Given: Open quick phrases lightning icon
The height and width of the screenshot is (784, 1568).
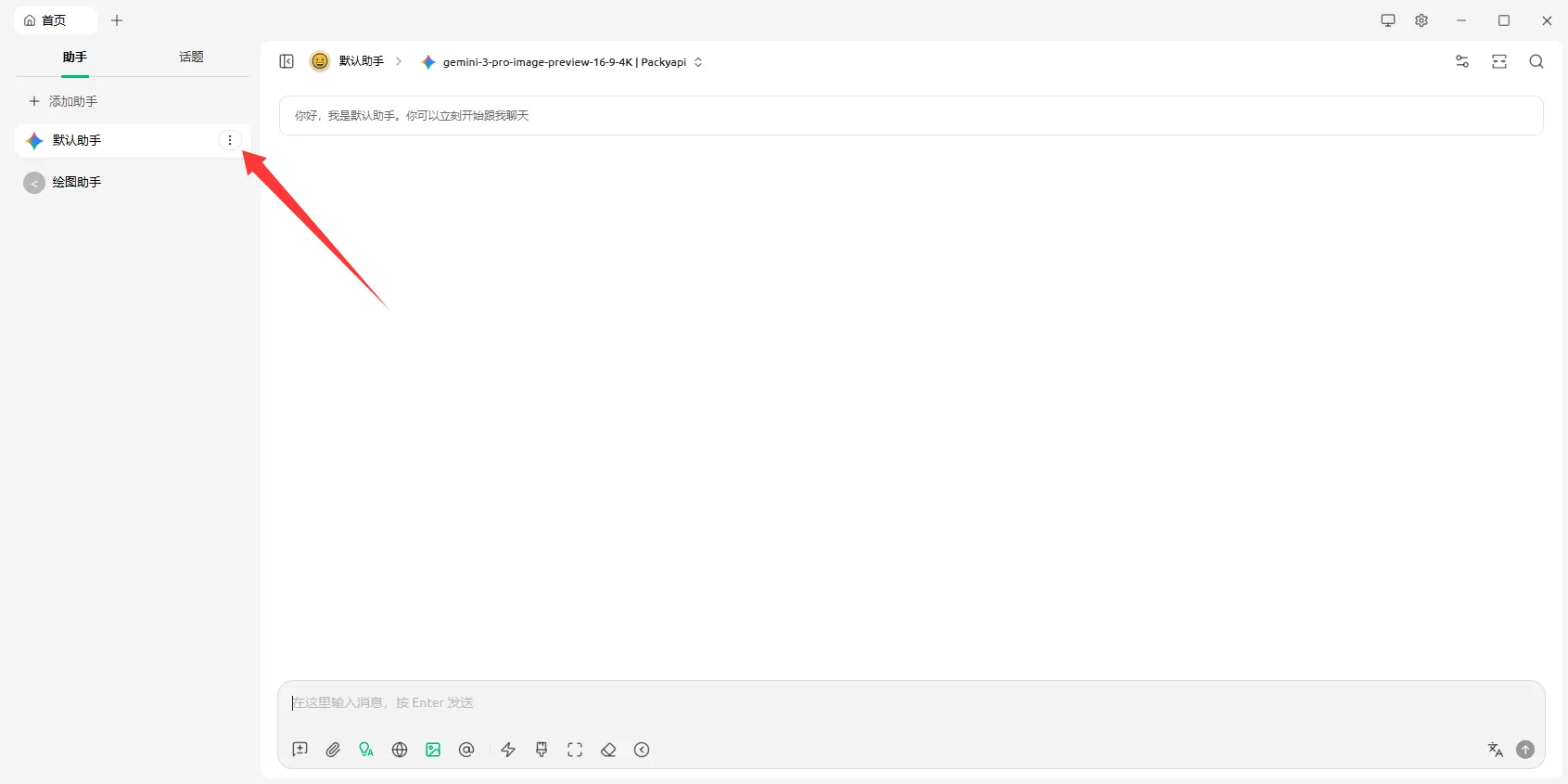Looking at the screenshot, I should (508, 750).
